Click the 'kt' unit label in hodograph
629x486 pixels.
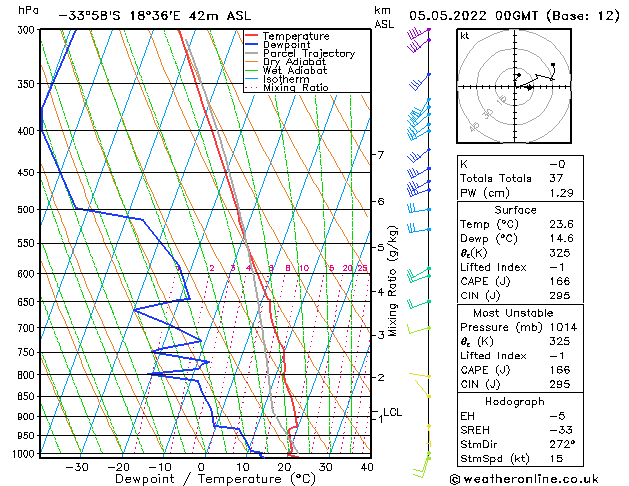coord(465,36)
